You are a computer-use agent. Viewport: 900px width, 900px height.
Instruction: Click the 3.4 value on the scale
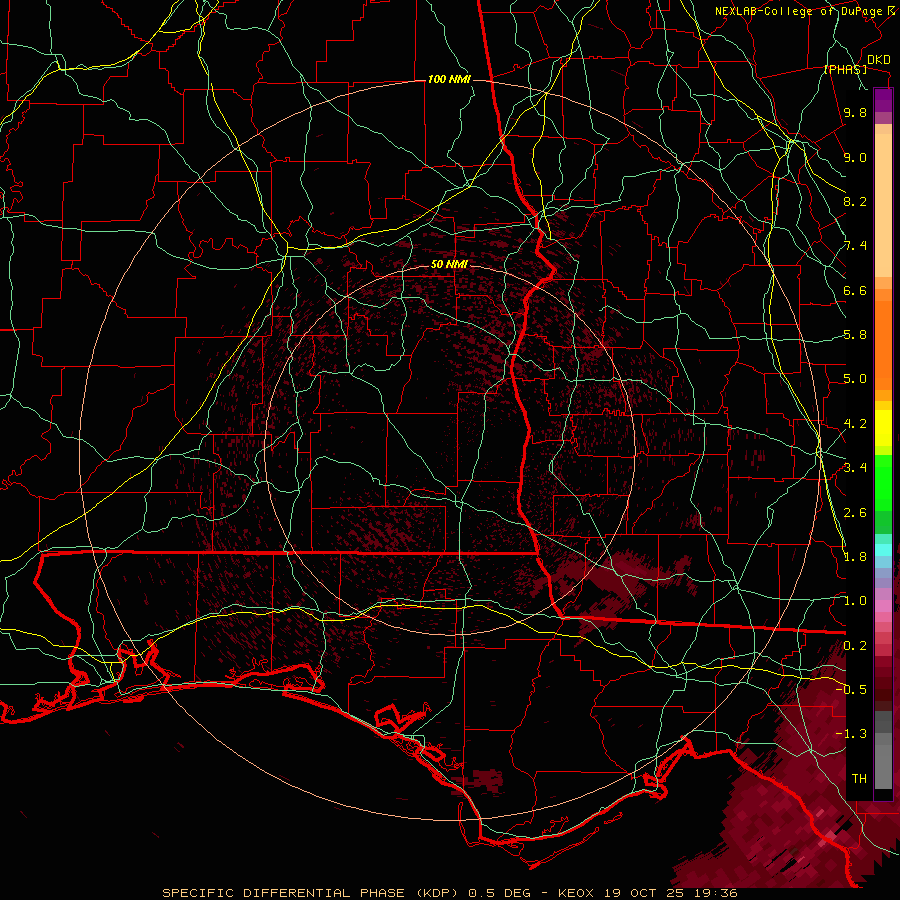click(x=855, y=468)
